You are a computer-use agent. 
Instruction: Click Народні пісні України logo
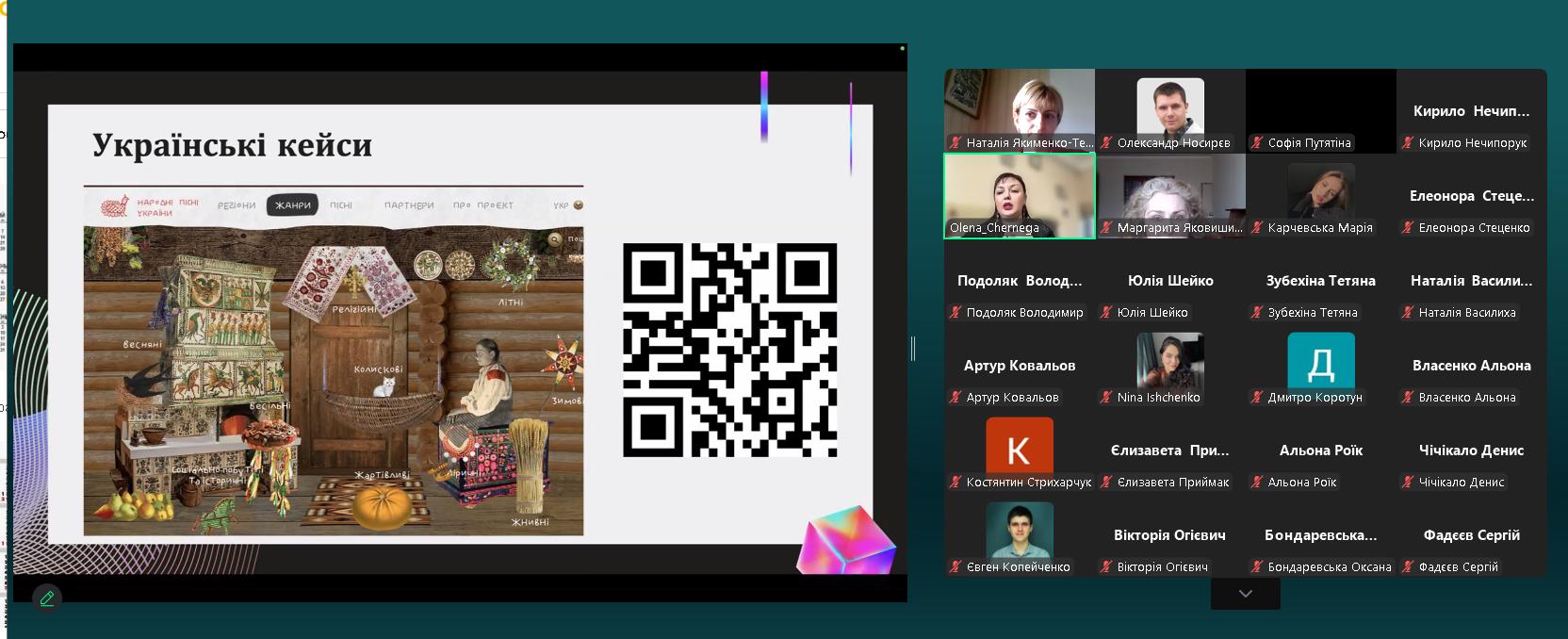tap(151, 206)
